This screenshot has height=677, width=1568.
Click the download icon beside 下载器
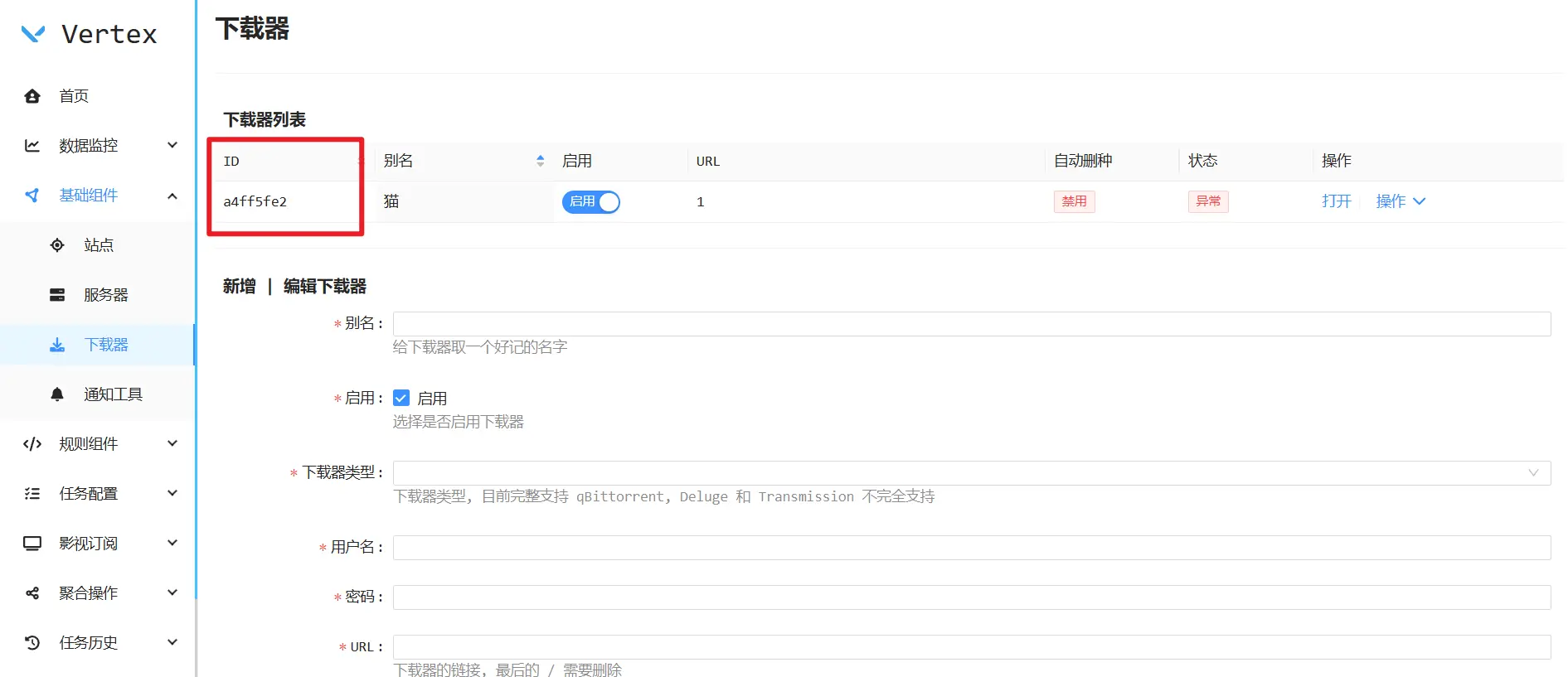point(57,345)
